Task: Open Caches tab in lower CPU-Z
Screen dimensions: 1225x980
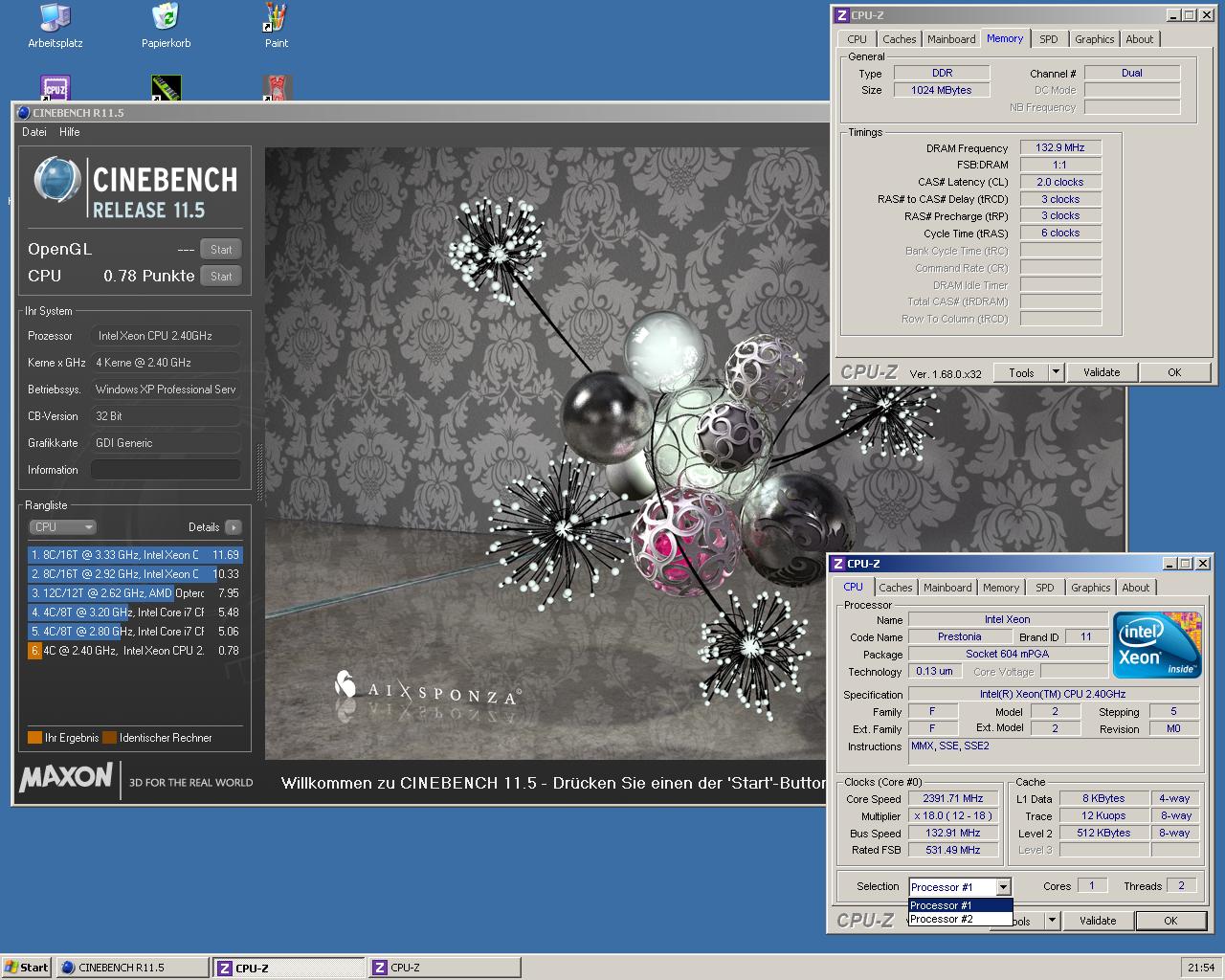Action: tap(895, 588)
